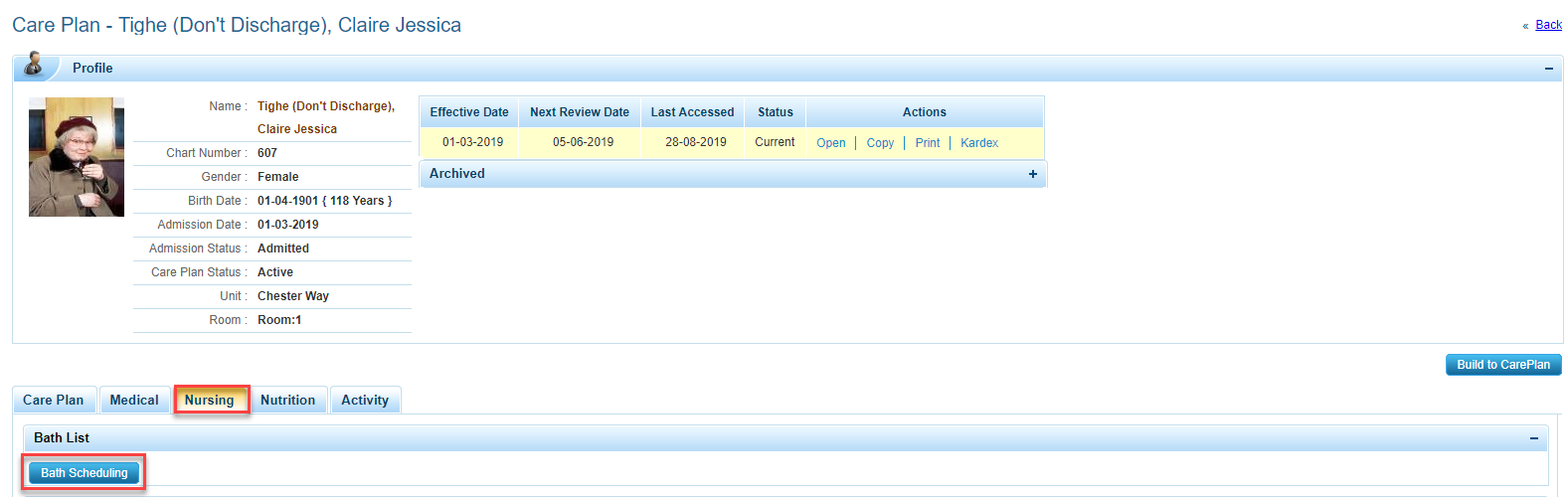Copy the current care plan
Screen dimensions: 1568x497
pyautogui.click(x=880, y=143)
